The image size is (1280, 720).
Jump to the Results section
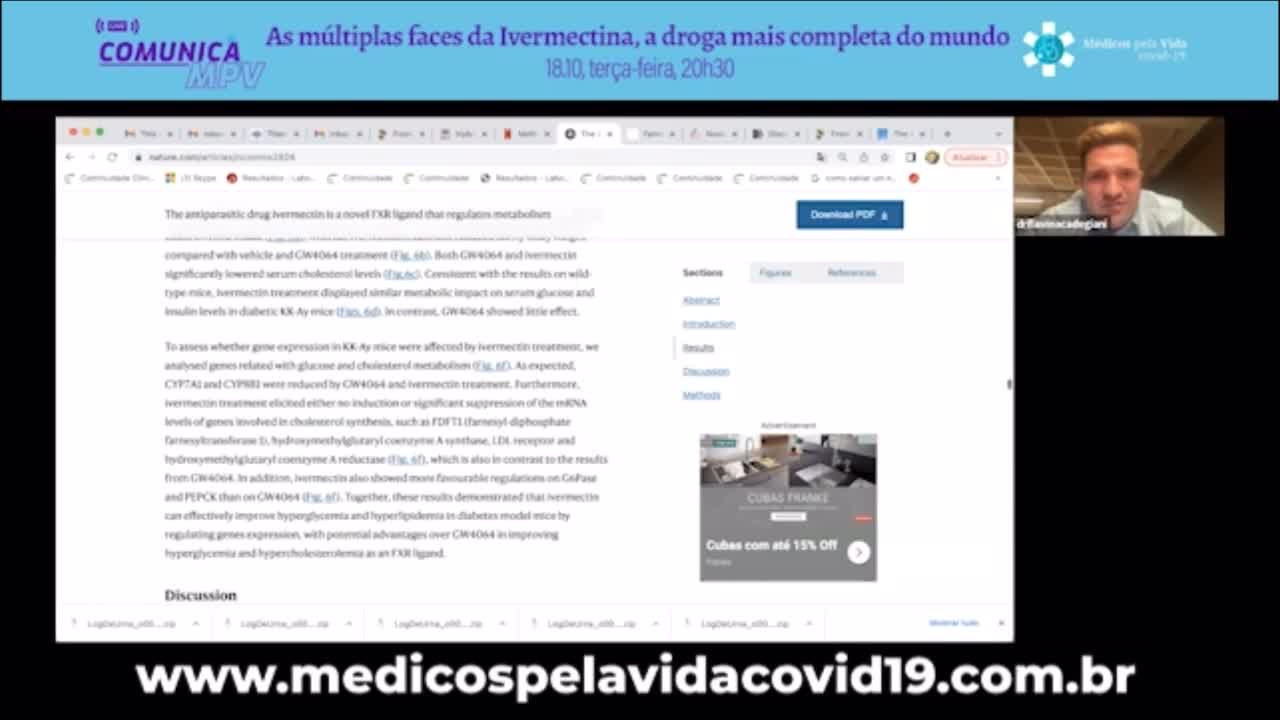tap(698, 348)
